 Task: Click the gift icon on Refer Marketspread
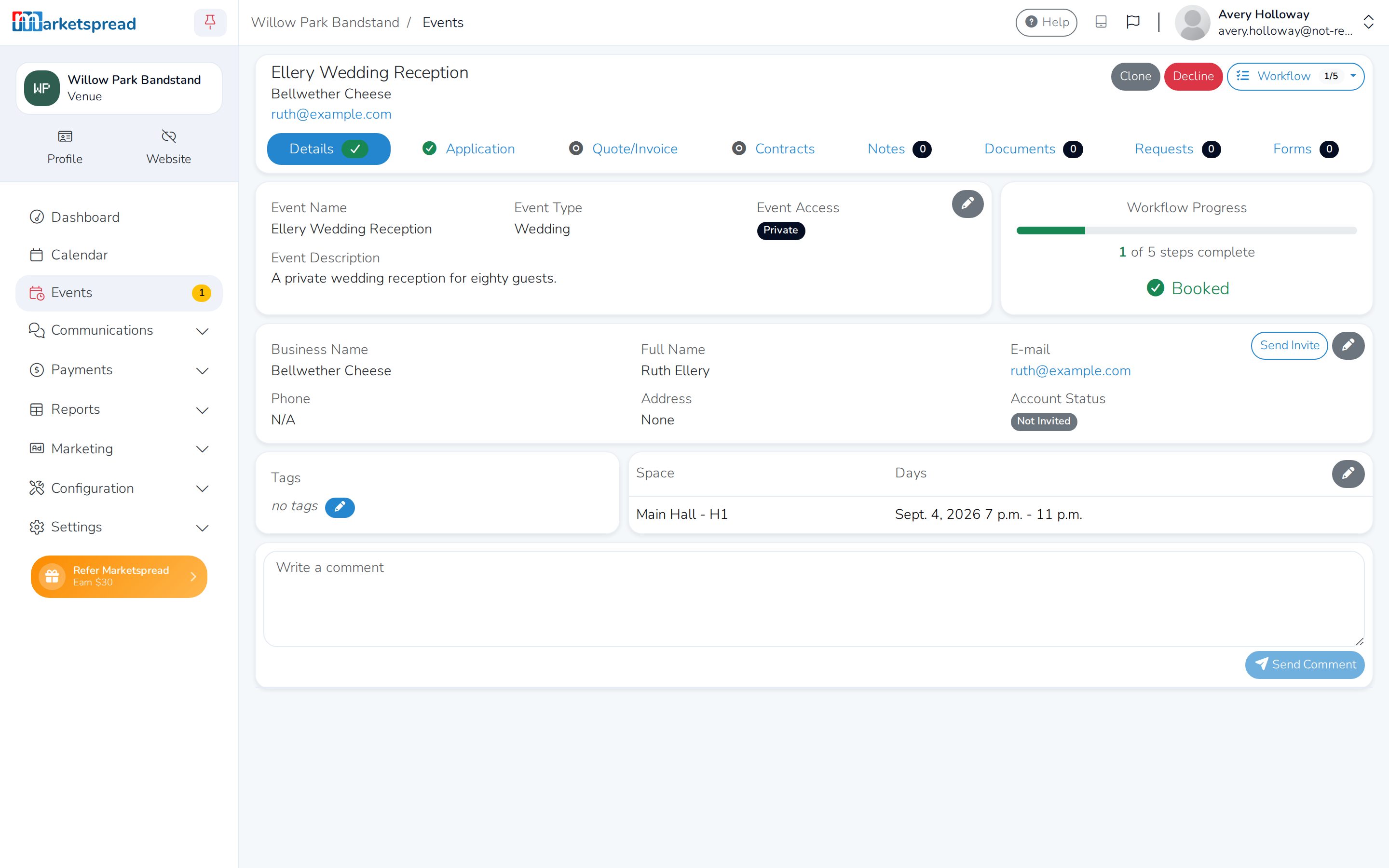pyautogui.click(x=52, y=576)
